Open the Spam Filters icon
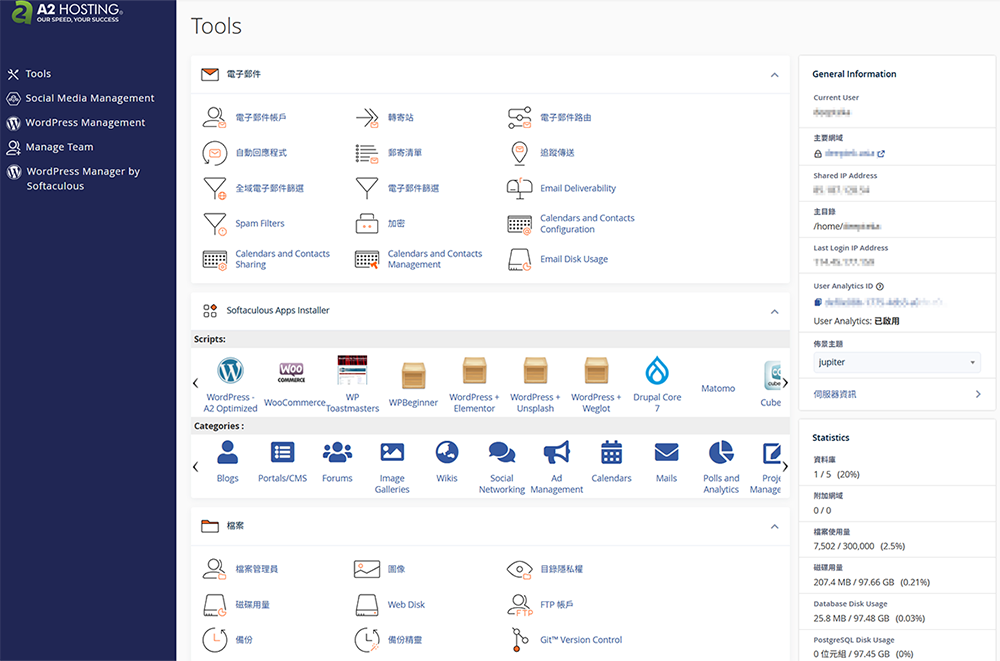Viewport: 1000px width, 661px height. point(215,223)
